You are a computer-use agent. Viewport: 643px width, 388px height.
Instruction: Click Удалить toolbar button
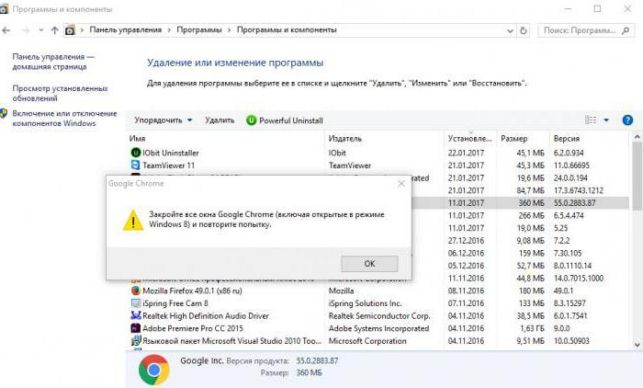tap(219, 120)
